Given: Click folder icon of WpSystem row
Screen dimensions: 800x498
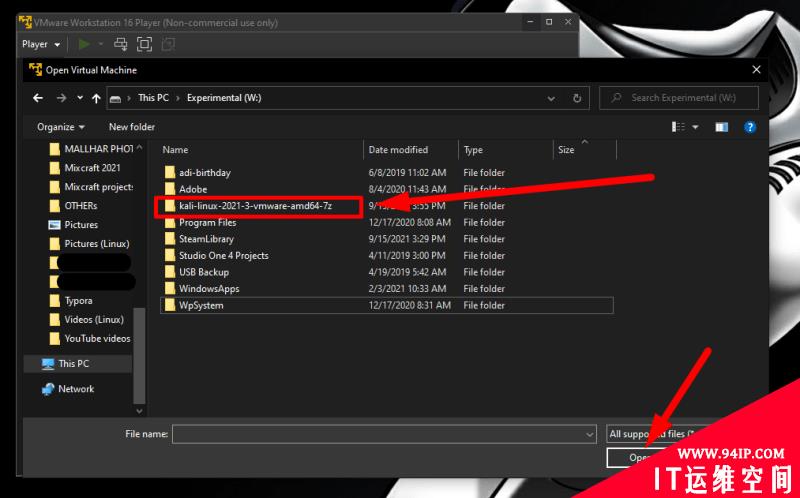Looking at the screenshot, I should [x=170, y=305].
